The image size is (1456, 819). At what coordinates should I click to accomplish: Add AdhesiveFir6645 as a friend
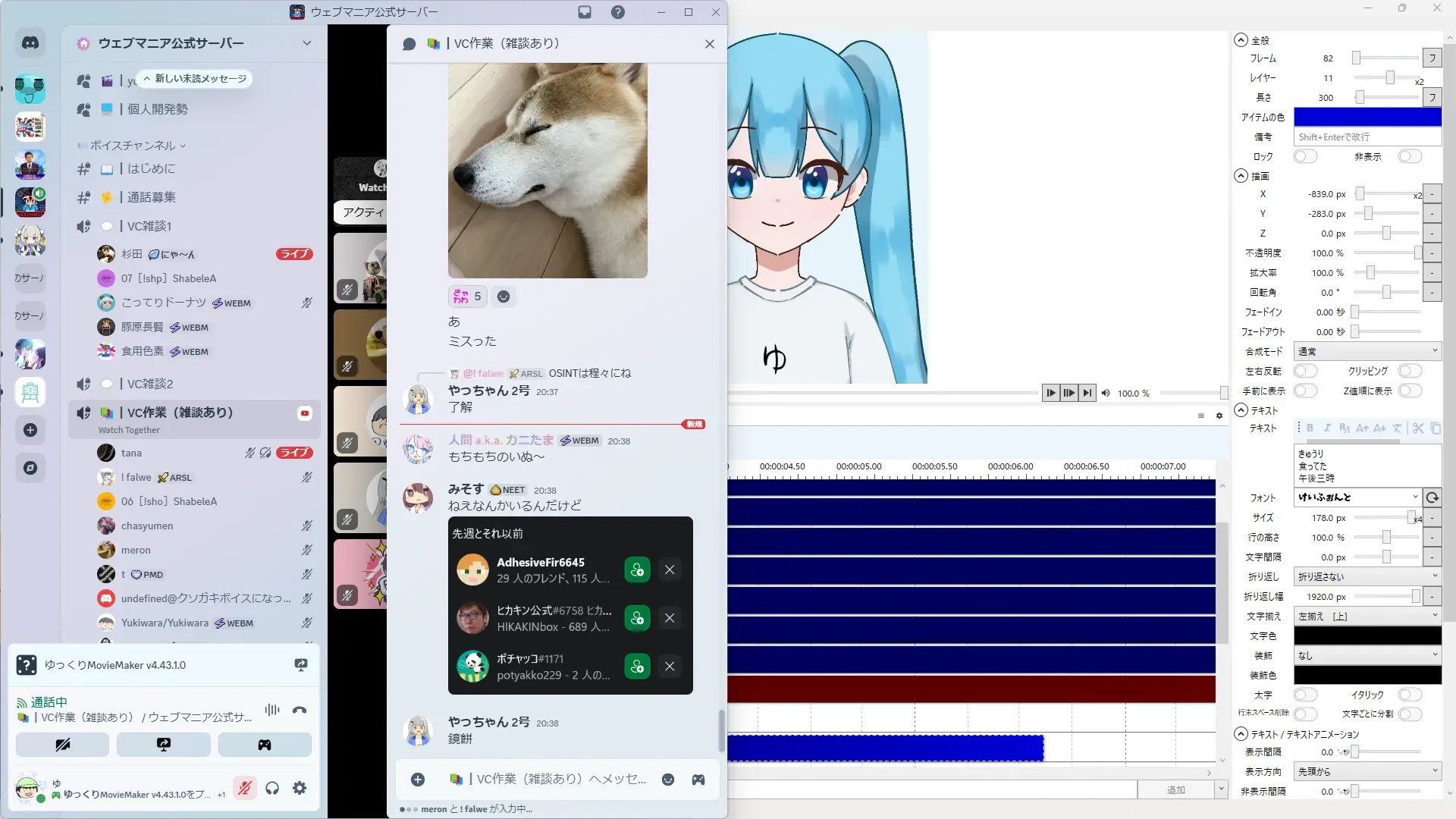637,570
